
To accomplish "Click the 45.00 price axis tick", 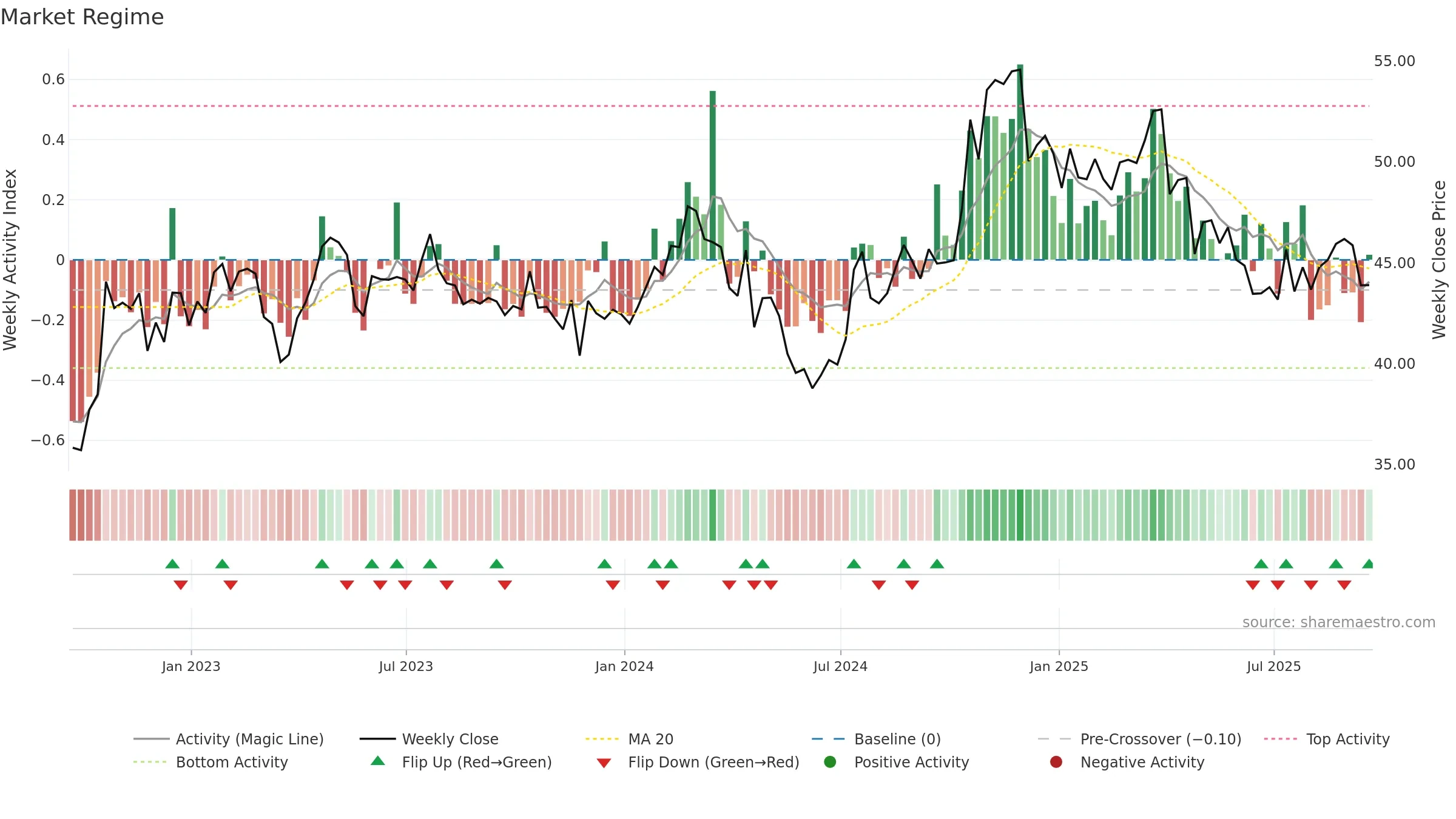I will tap(1394, 263).
